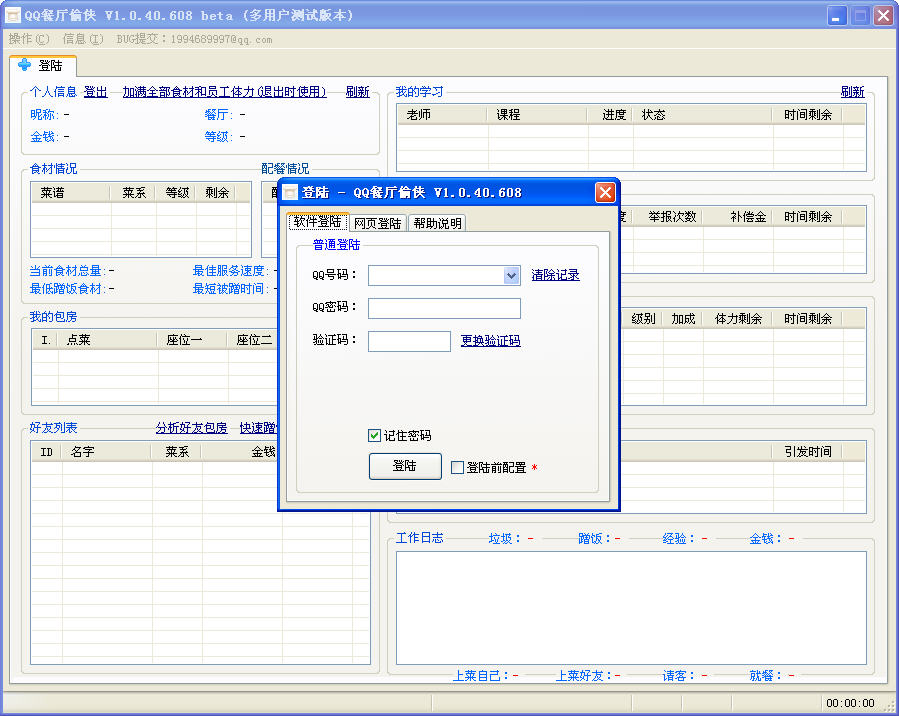Viewport: 899px width, 716px height.
Task: Click 刷新 link in 我的学习 panel
Action: click(852, 92)
